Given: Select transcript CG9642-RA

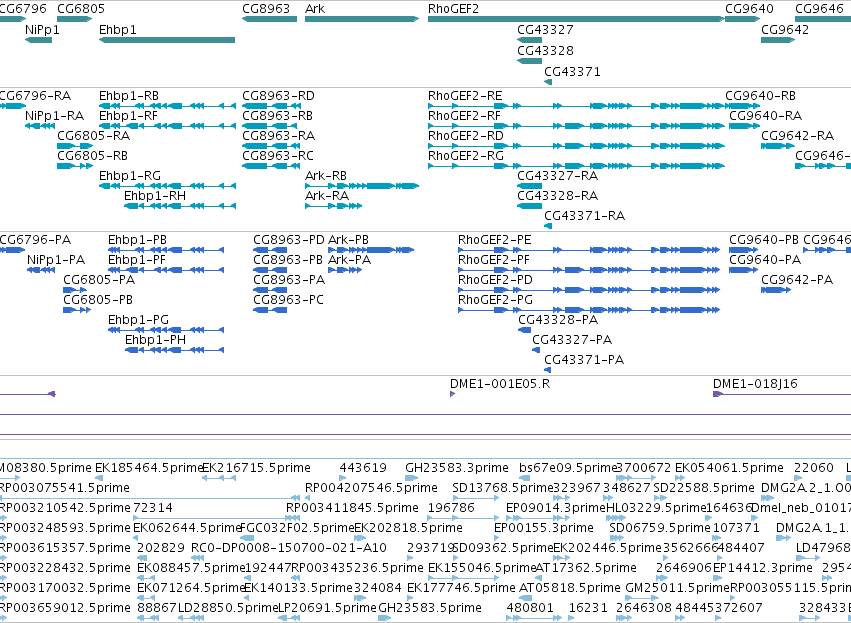Looking at the screenshot, I should point(797,136).
